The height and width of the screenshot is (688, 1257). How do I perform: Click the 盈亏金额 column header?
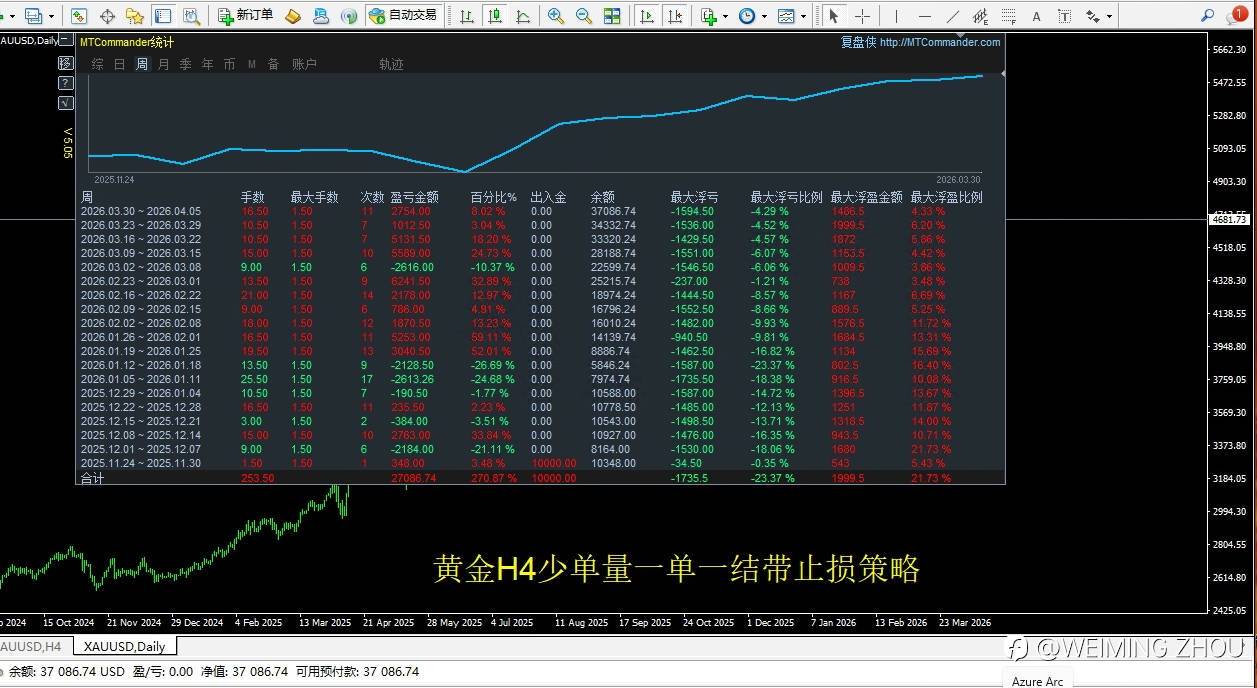click(x=414, y=197)
